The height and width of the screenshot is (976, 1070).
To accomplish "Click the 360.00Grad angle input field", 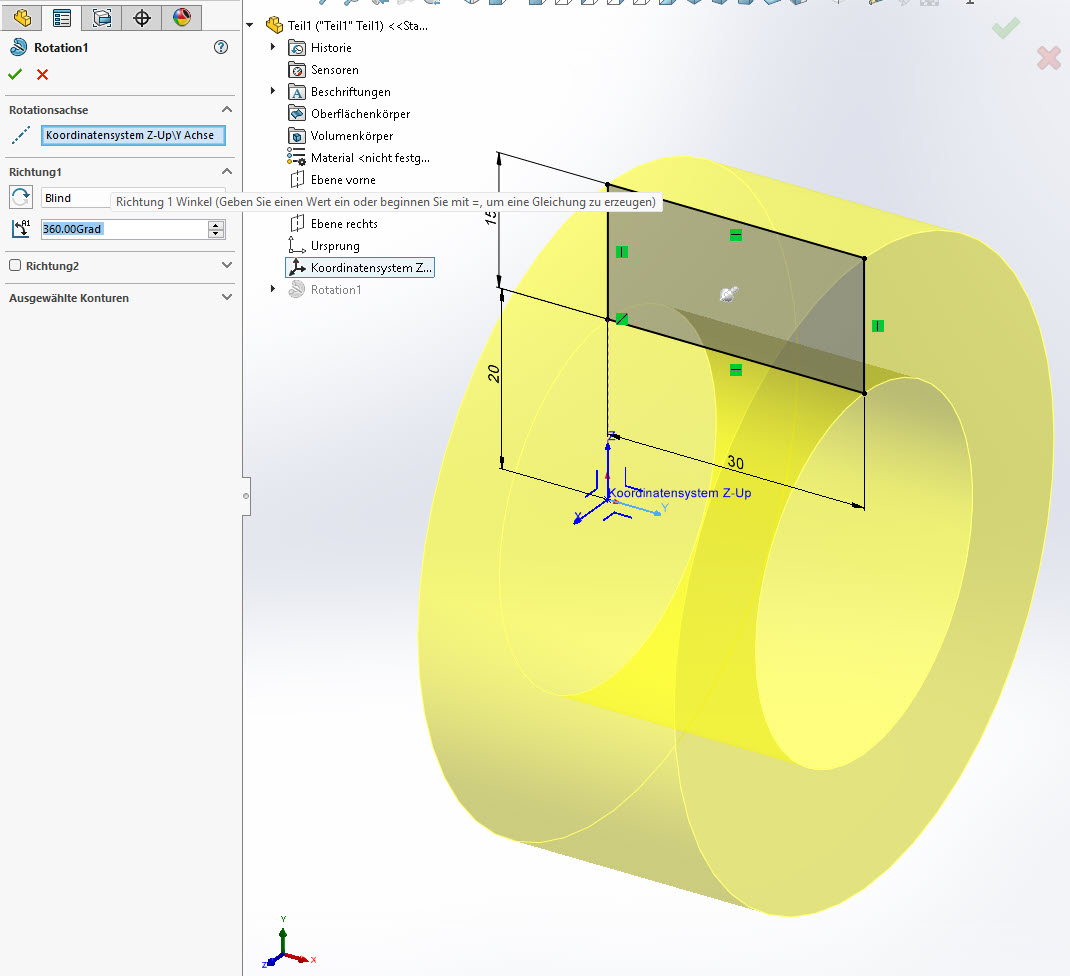I will [125, 229].
